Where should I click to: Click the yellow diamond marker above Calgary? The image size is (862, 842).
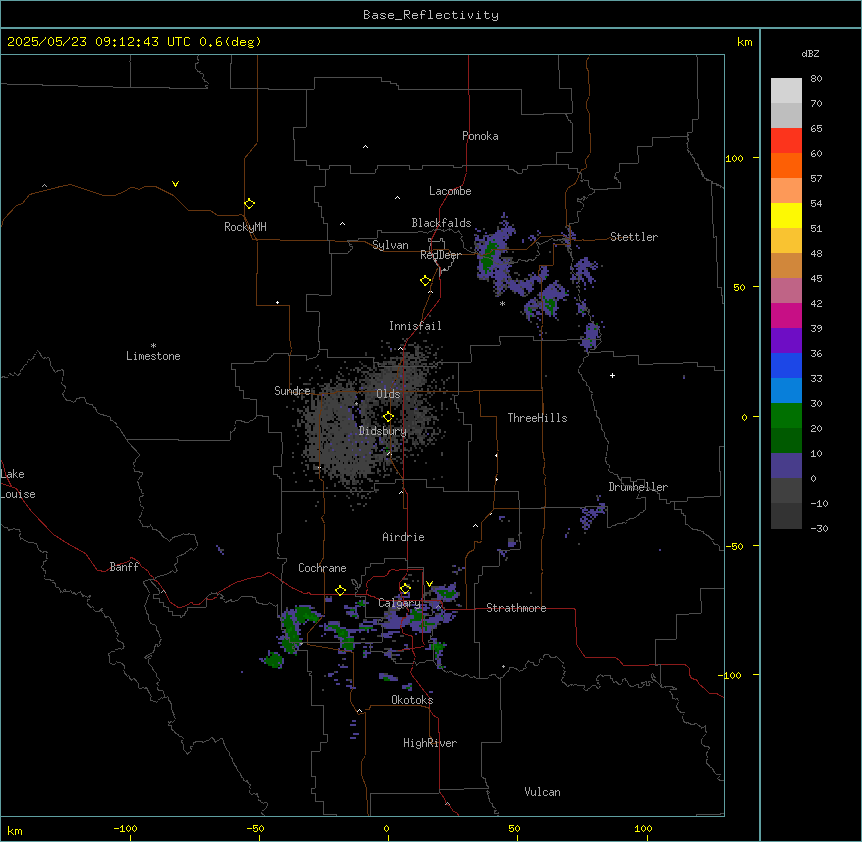[x=405, y=589]
